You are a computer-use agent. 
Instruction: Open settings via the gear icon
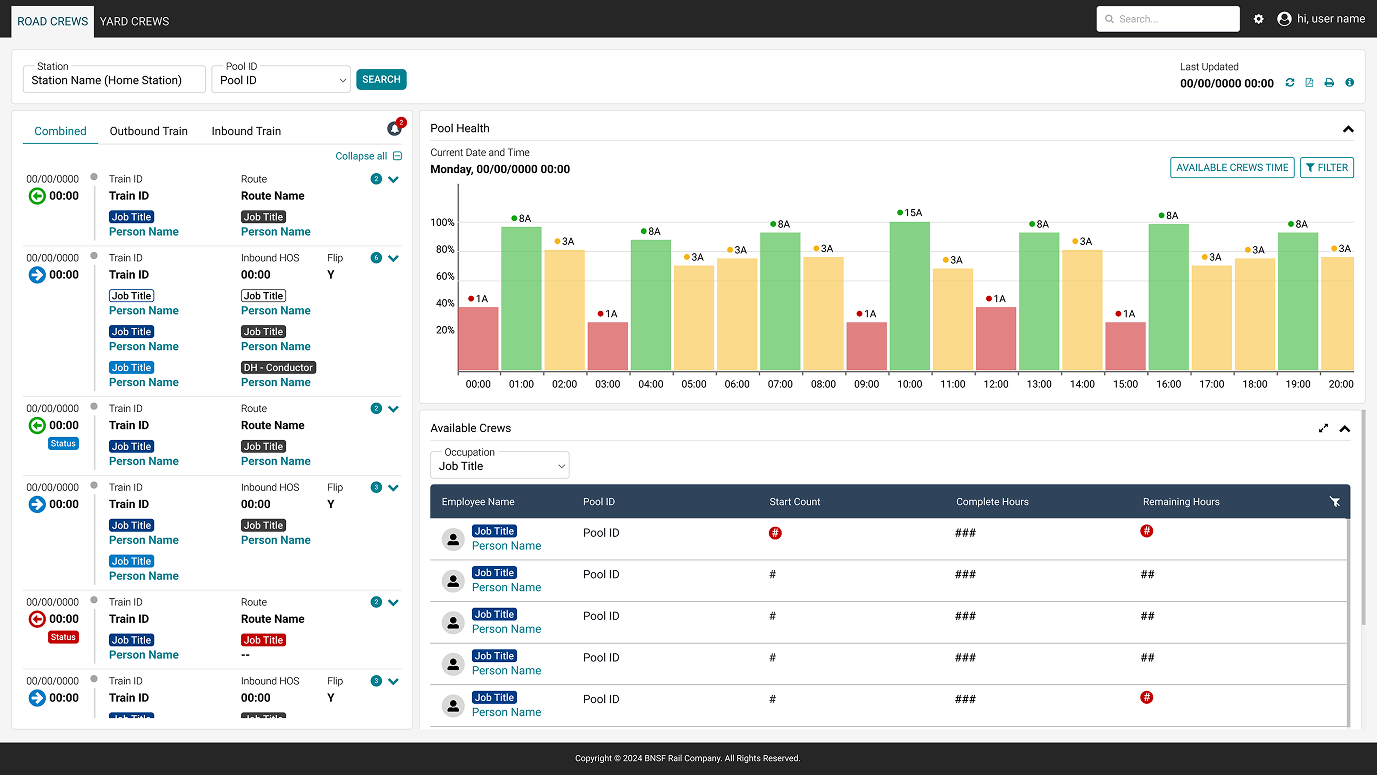coord(1259,19)
